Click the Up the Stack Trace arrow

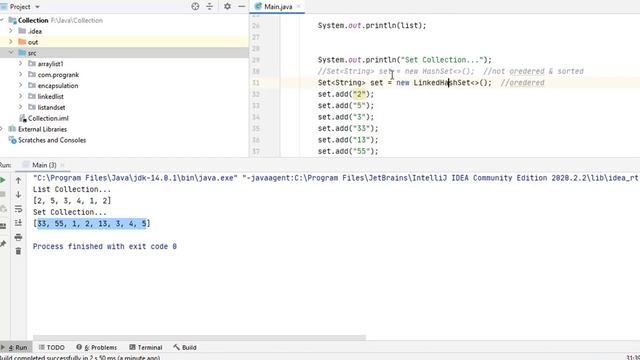point(18,180)
